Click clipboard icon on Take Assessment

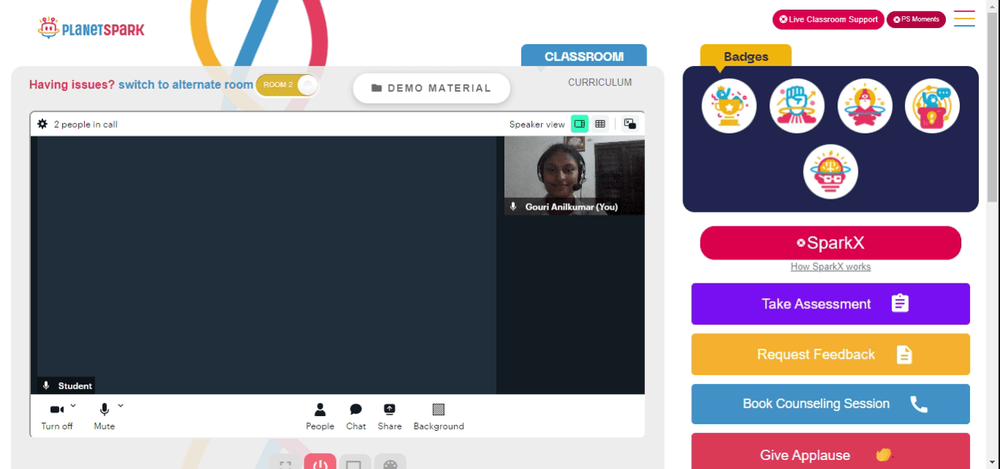pyautogui.click(x=900, y=303)
